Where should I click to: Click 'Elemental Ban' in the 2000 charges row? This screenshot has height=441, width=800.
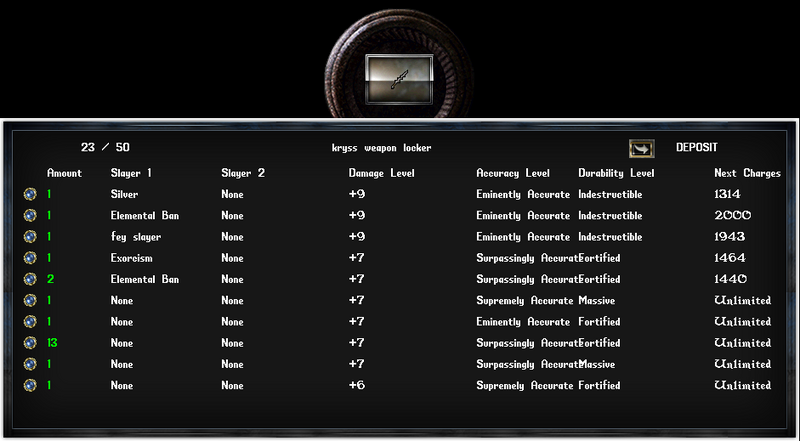pyautogui.click(x=145, y=215)
